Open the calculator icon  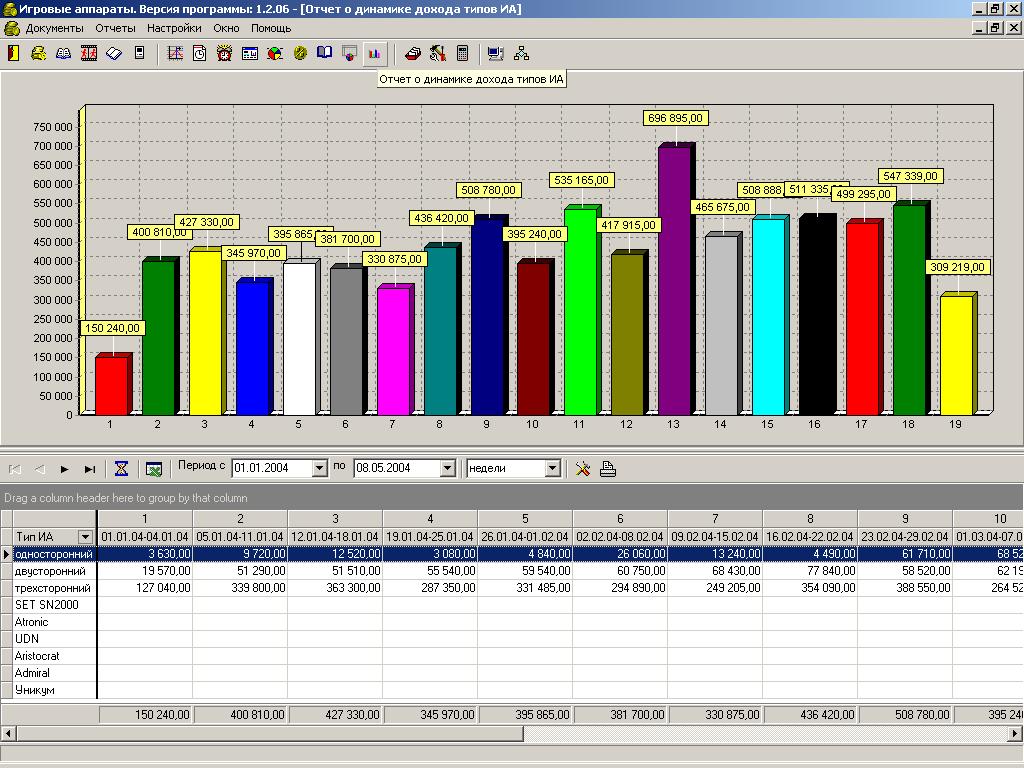[462, 54]
